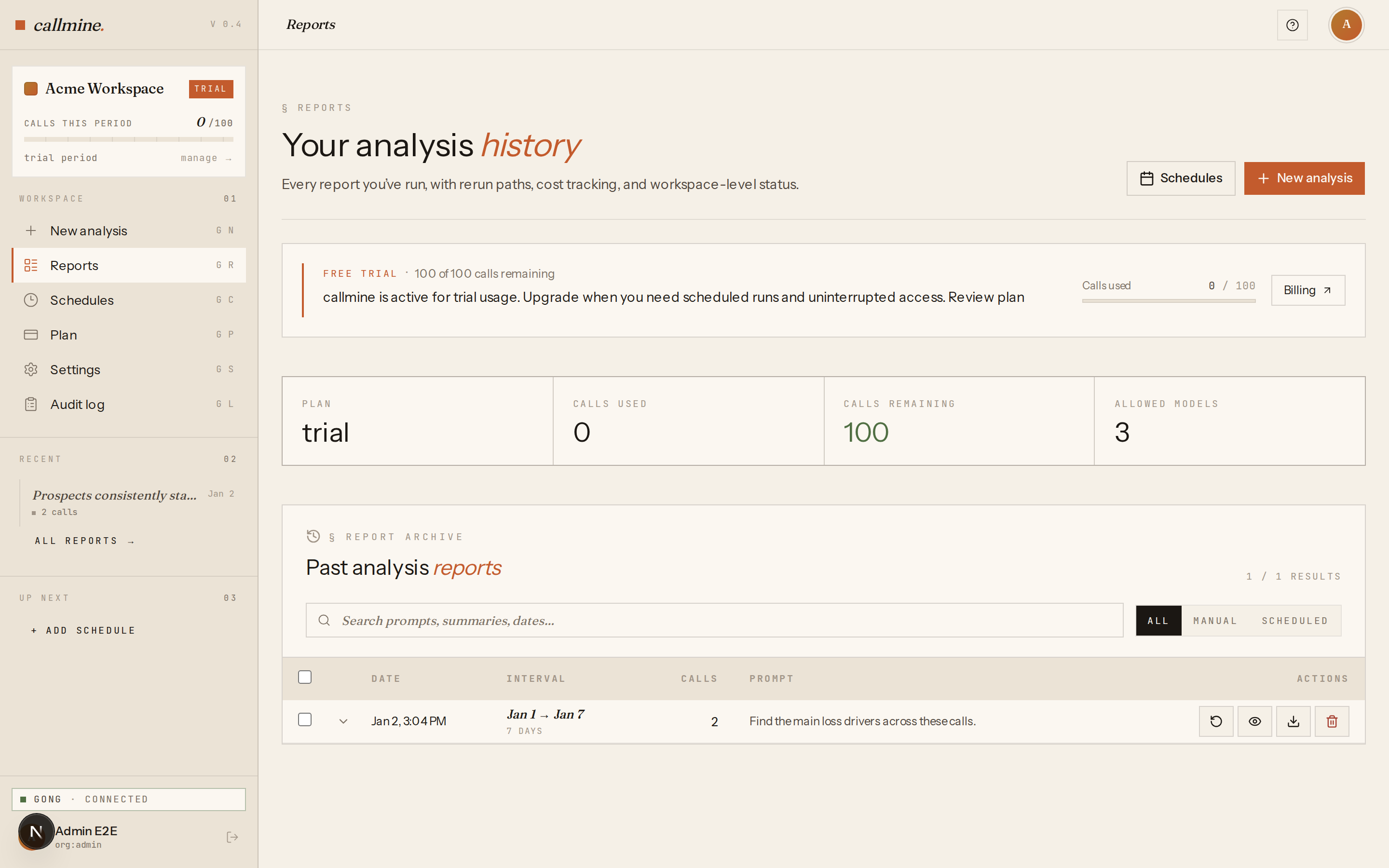This screenshot has width=1389, height=868.
Task: Open the Billing button
Action: pyautogui.click(x=1307, y=290)
